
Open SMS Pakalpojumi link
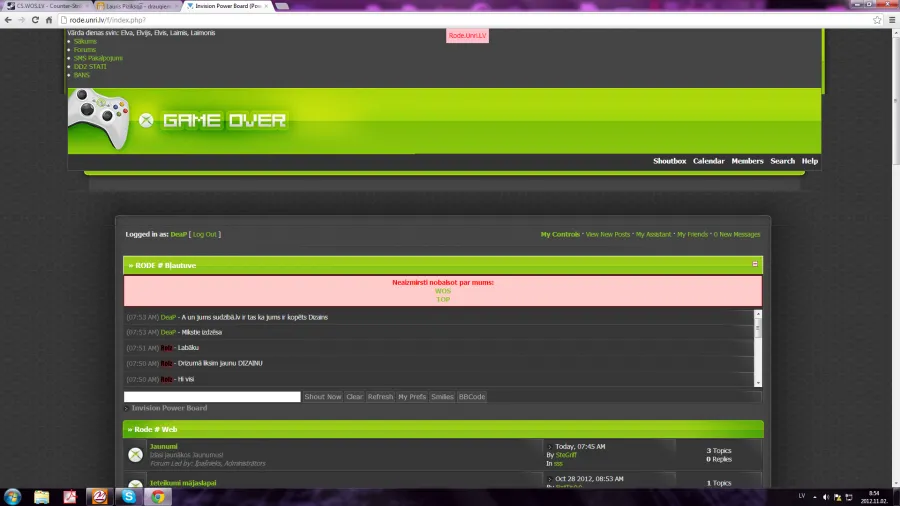(x=98, y=58)
